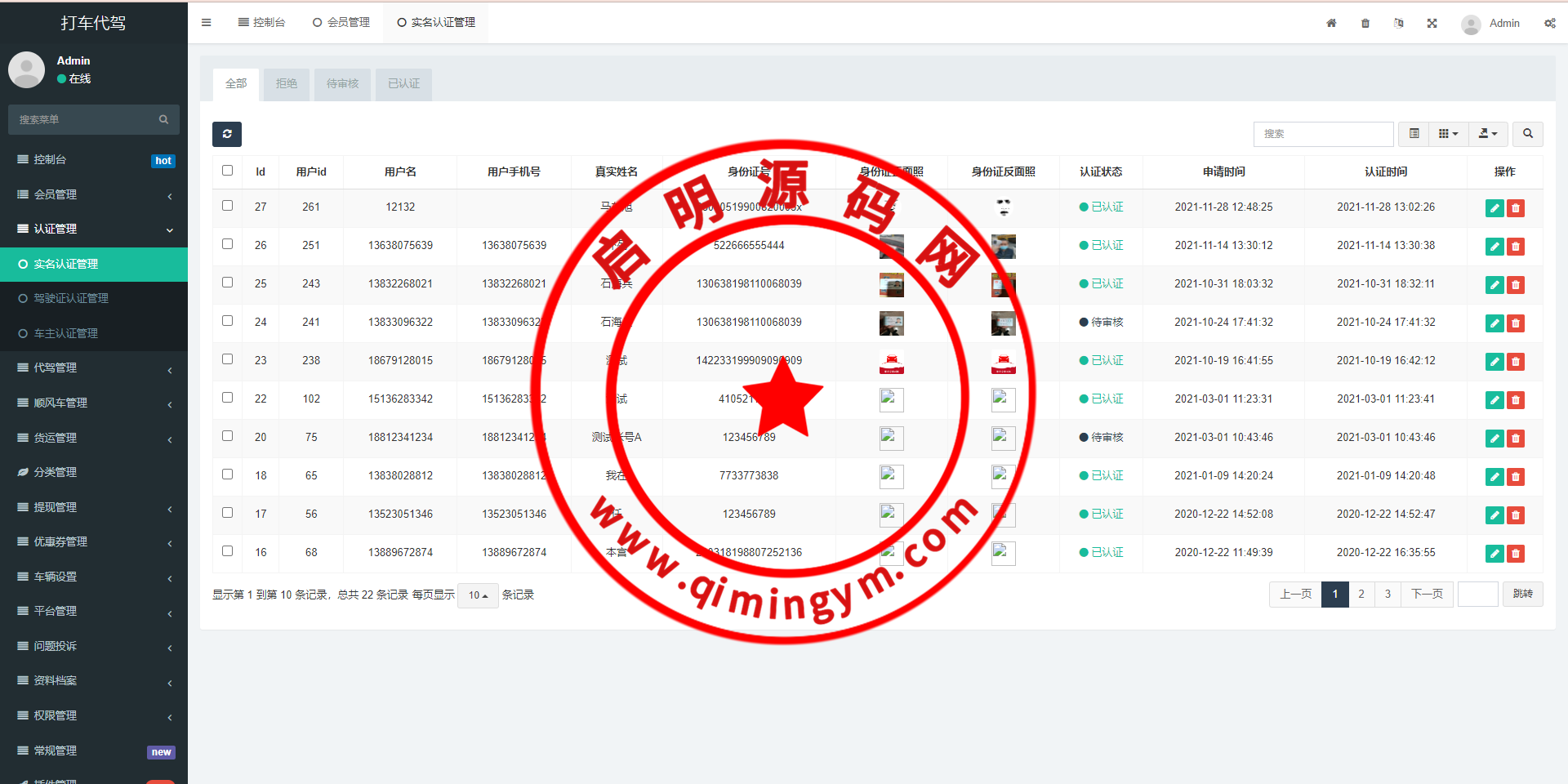Open the page size dropdown showing 10
The height and width of the screenshot is (784, 1568).
tap(478, 595)
